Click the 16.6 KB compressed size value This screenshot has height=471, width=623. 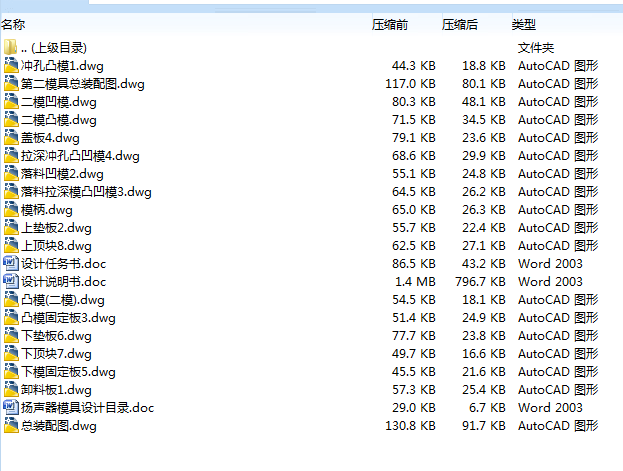coord(484,354)
